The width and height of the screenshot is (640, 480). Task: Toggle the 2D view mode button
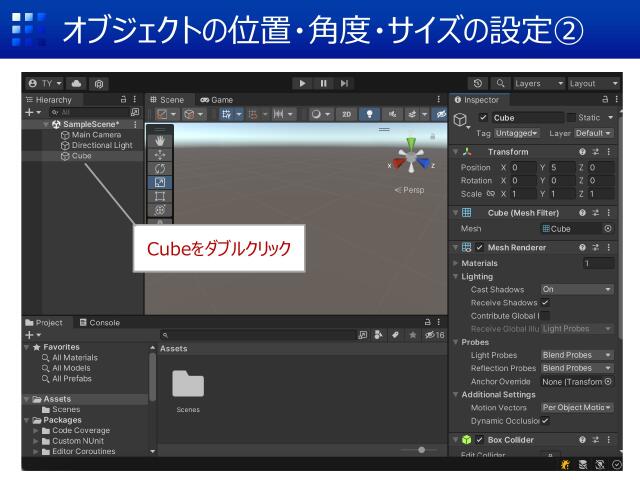pyautogui.click(x=347, y=115)
